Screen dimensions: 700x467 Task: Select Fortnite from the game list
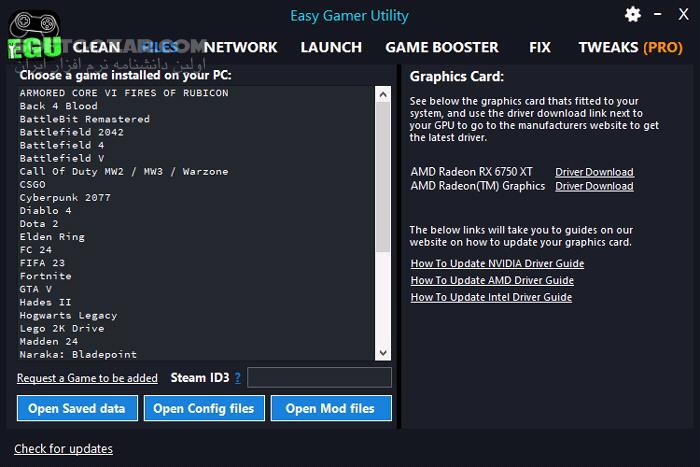pyautogui.click(x=196, y=276)
